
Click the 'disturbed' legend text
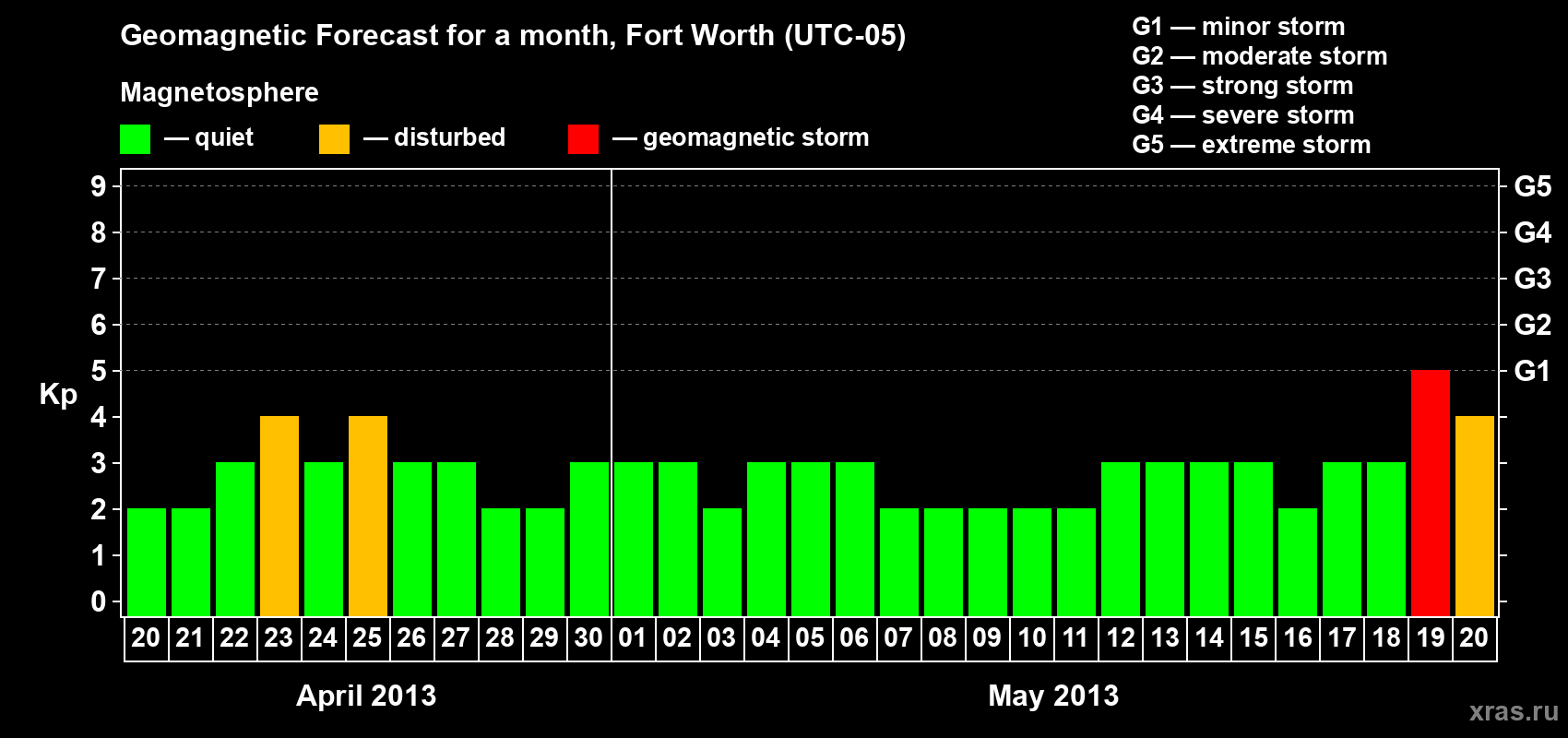pyautogui.click(x=449, y=137)
